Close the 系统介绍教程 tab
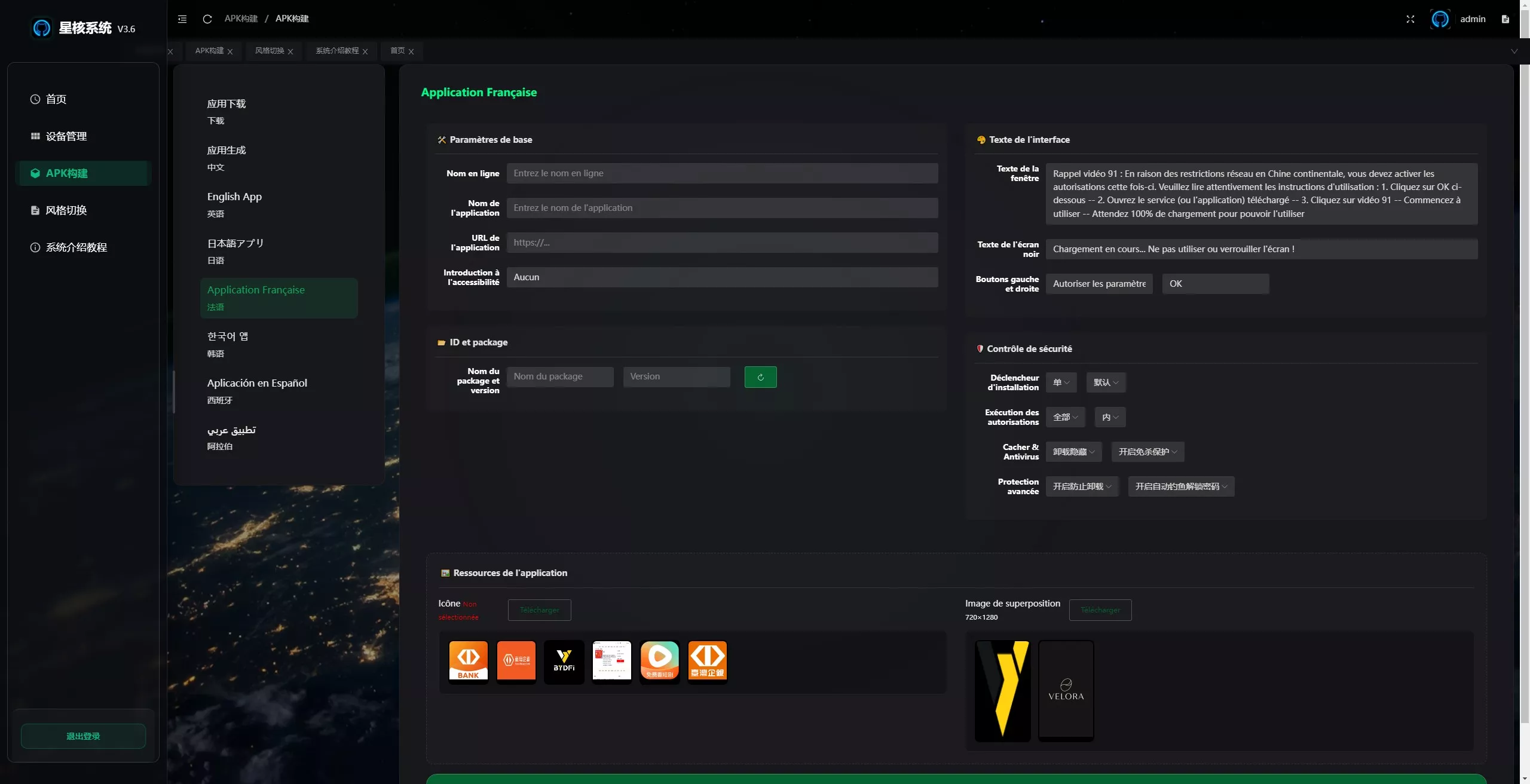The height and width of the screenshot is (784, 1530). click(x=365, y=51)
